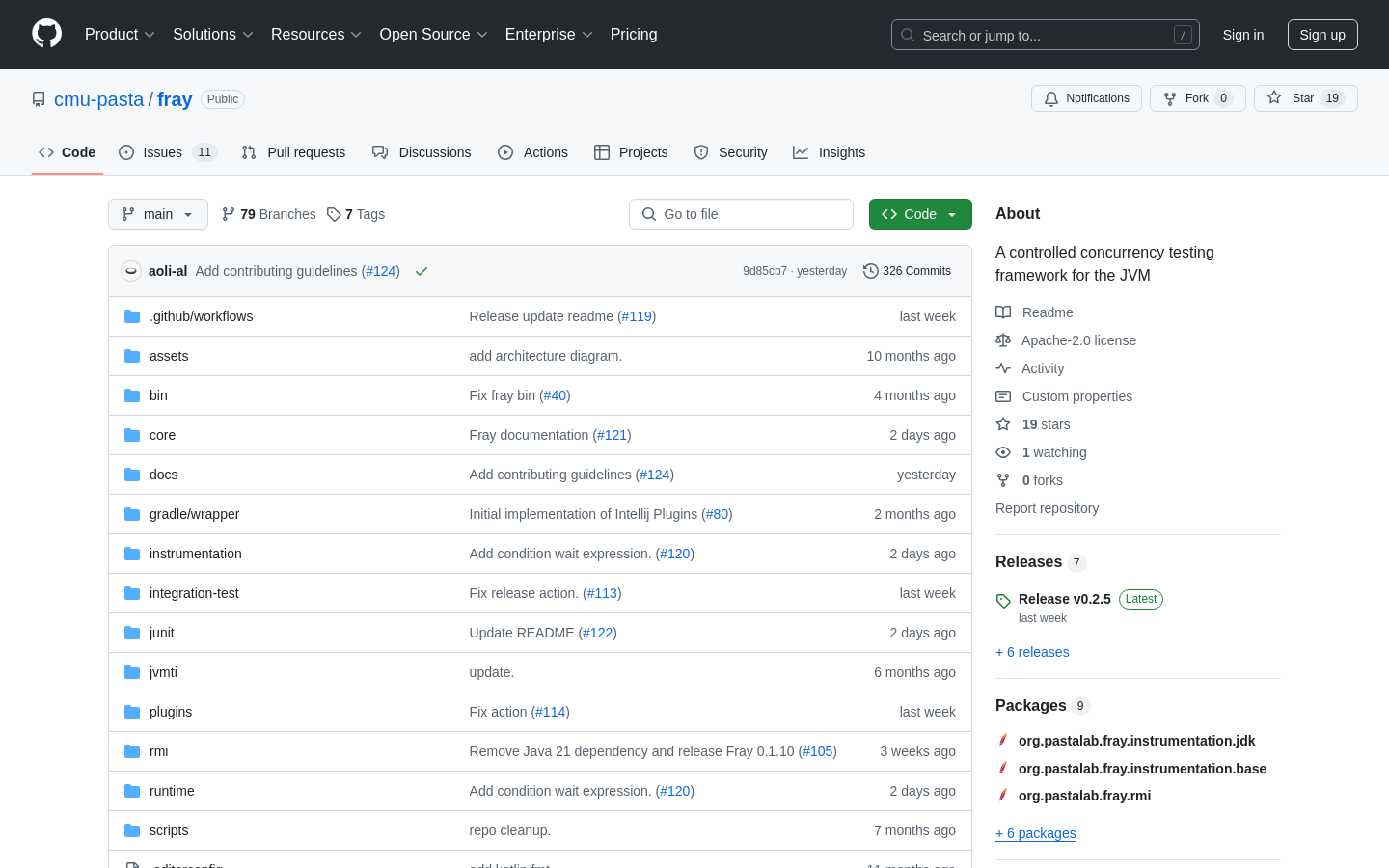The image size is (1389, 868).
Task: Expand the green Code dropdown
Action: point(920,214)
